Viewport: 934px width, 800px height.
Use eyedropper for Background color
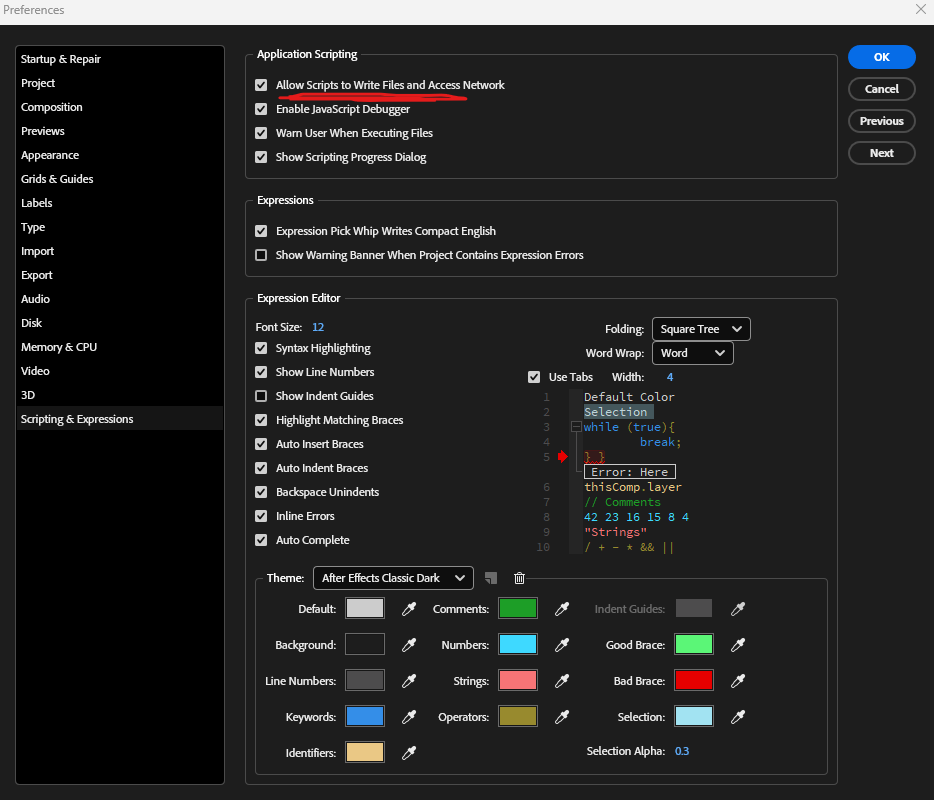click(x=409, y=645)
